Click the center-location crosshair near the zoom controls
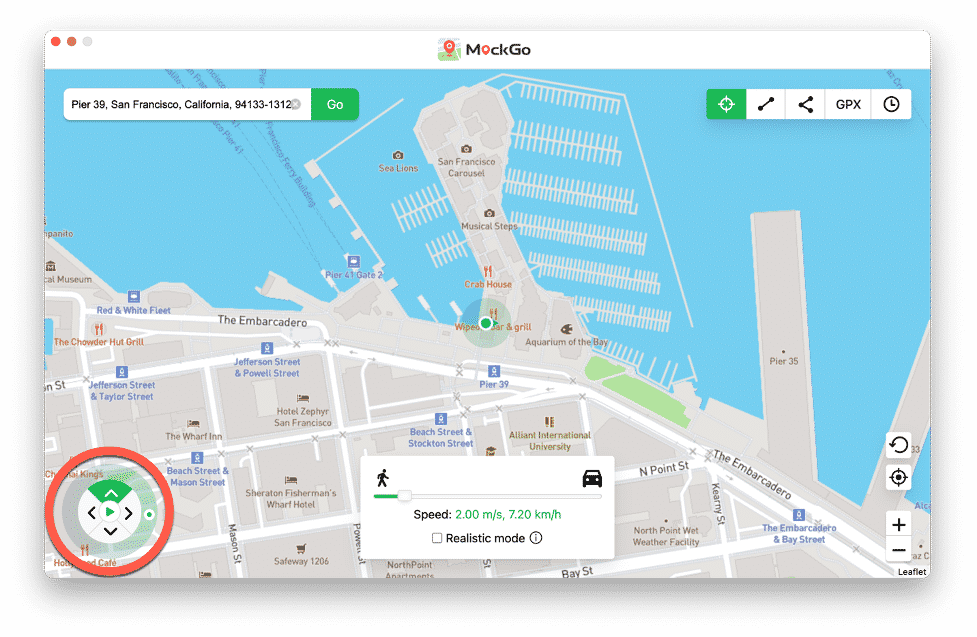 tap(898, 477)
